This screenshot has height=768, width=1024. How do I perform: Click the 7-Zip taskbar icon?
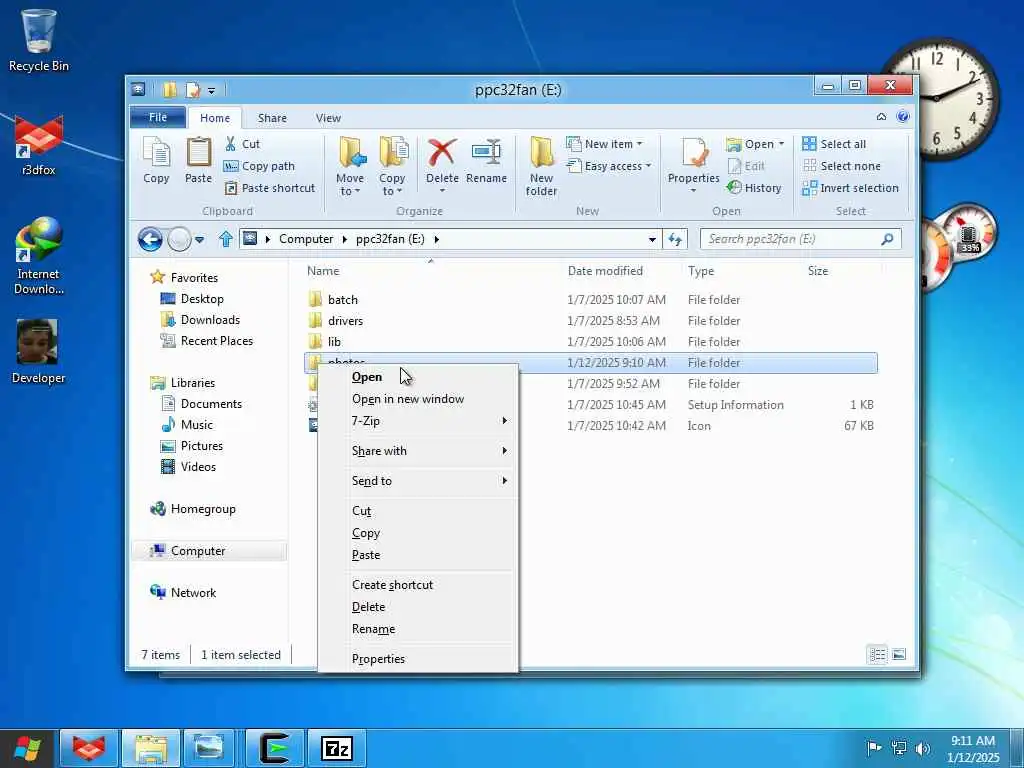[x=337, y=748]
